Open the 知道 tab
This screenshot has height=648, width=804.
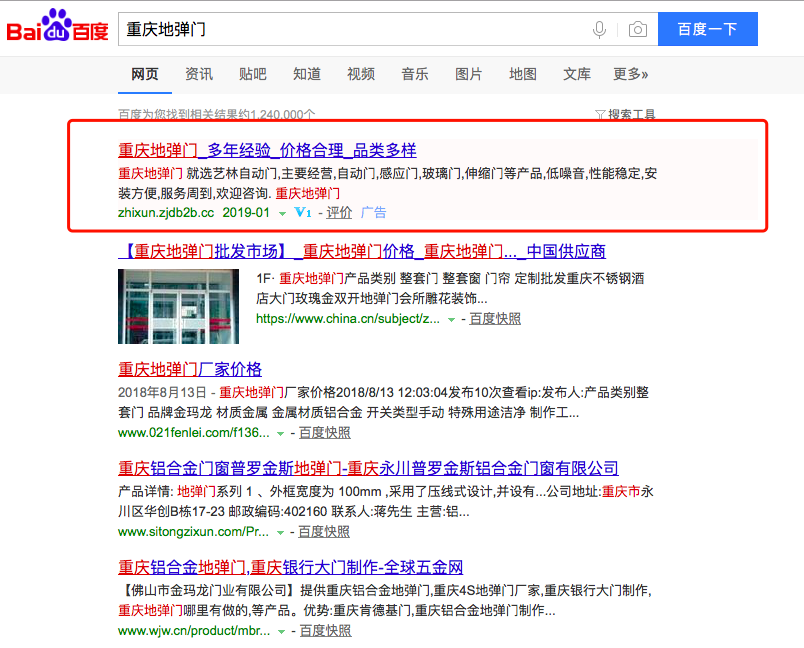coord(307,74)
